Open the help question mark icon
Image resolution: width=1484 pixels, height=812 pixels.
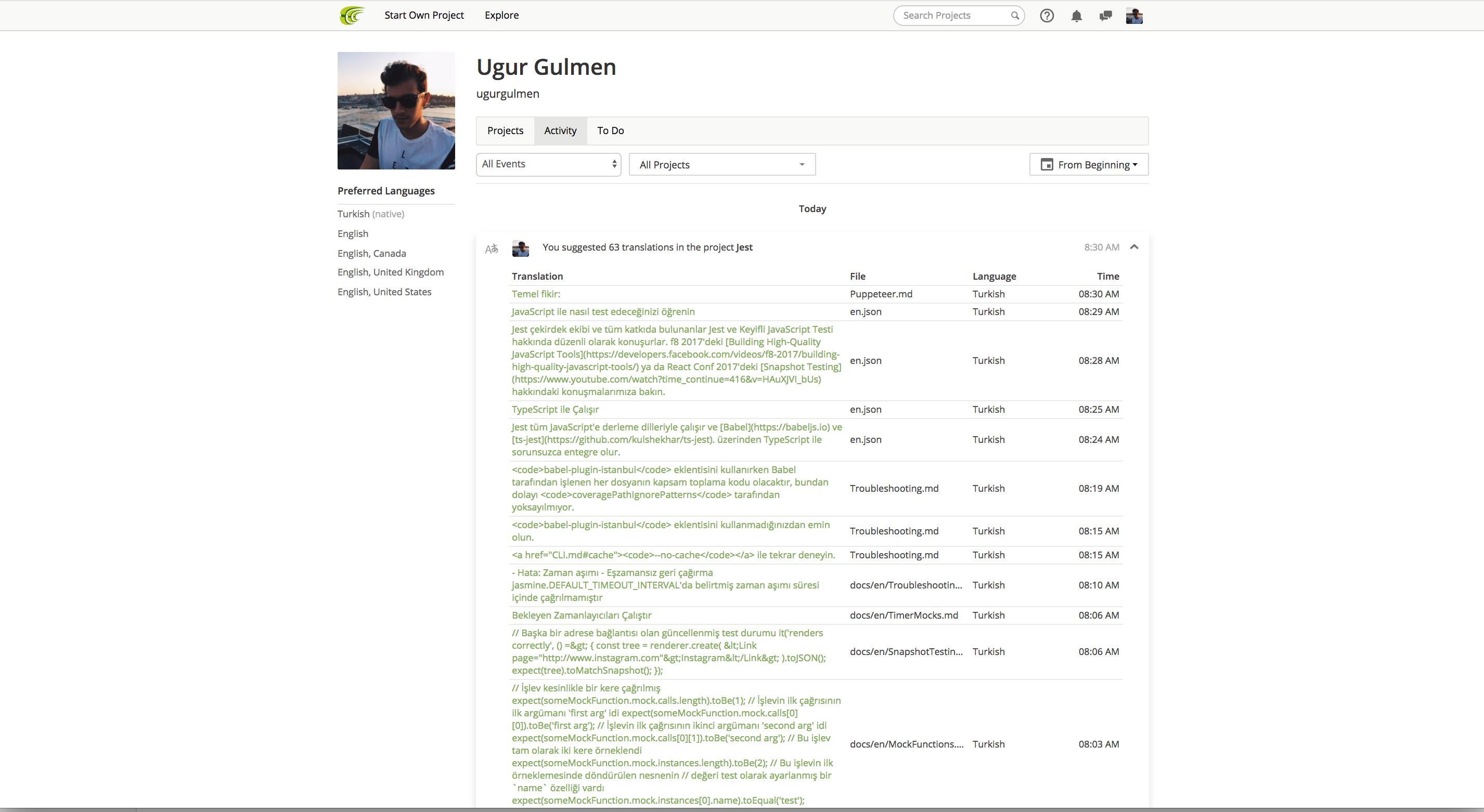(1047, 16)
